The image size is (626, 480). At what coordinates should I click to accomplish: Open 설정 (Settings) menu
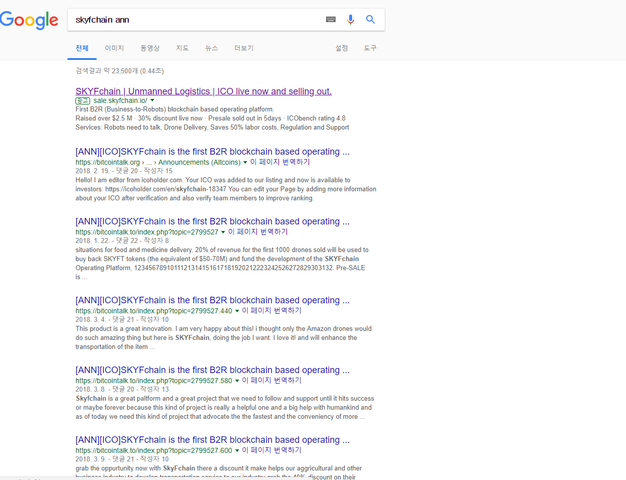[x=342, y=48]
